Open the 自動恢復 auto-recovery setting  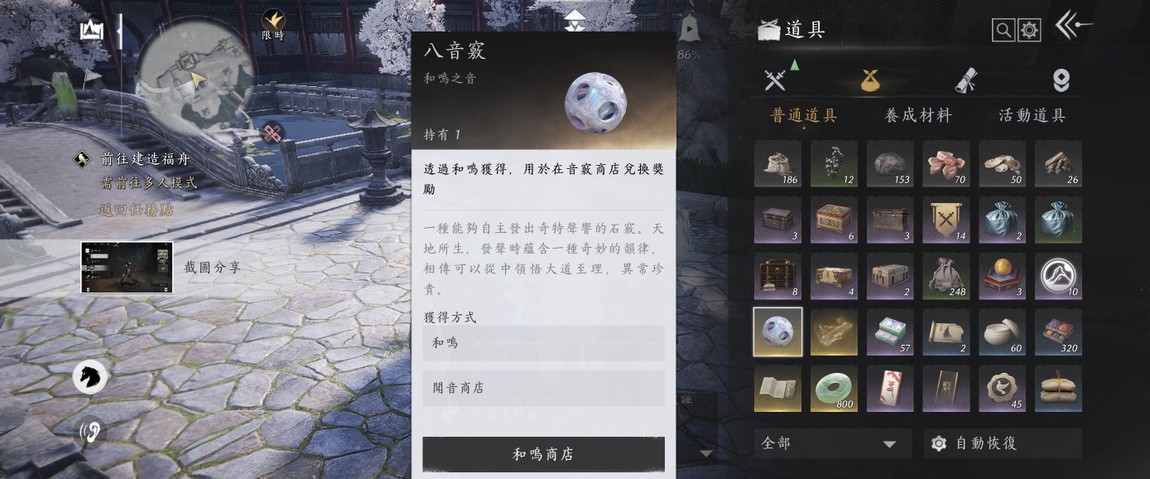click(x=1002, y=444)
